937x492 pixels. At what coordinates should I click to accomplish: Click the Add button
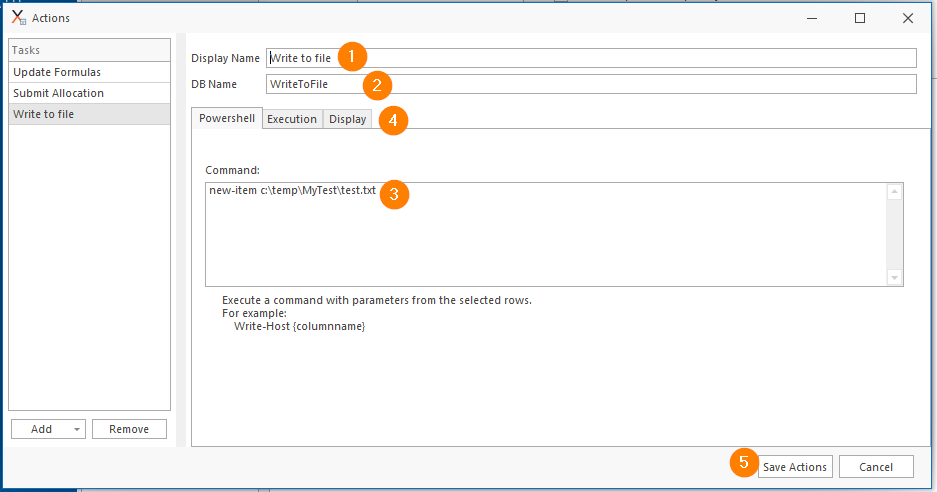pos(41,429)
